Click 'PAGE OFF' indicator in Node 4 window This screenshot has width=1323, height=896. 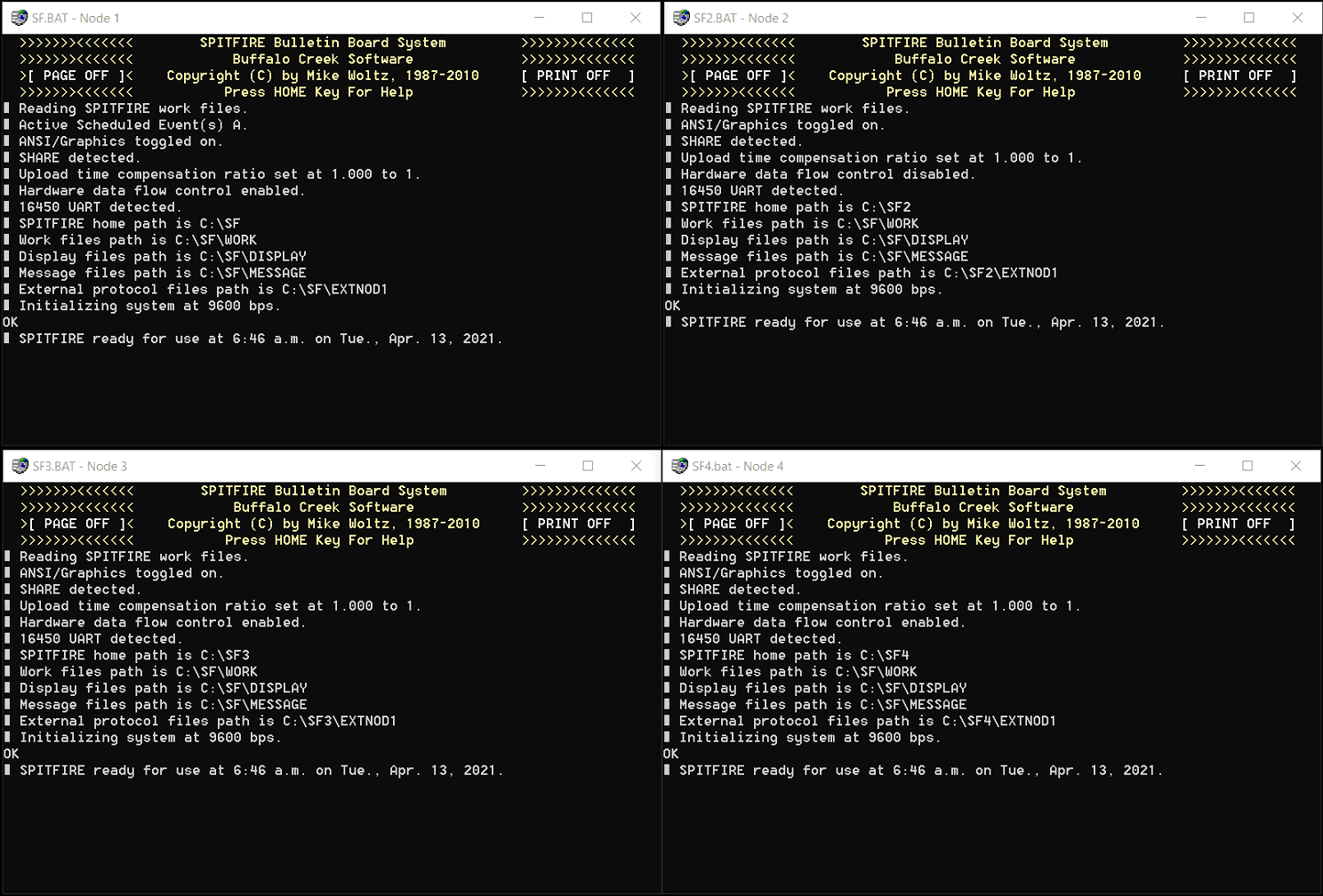[736, 524]
